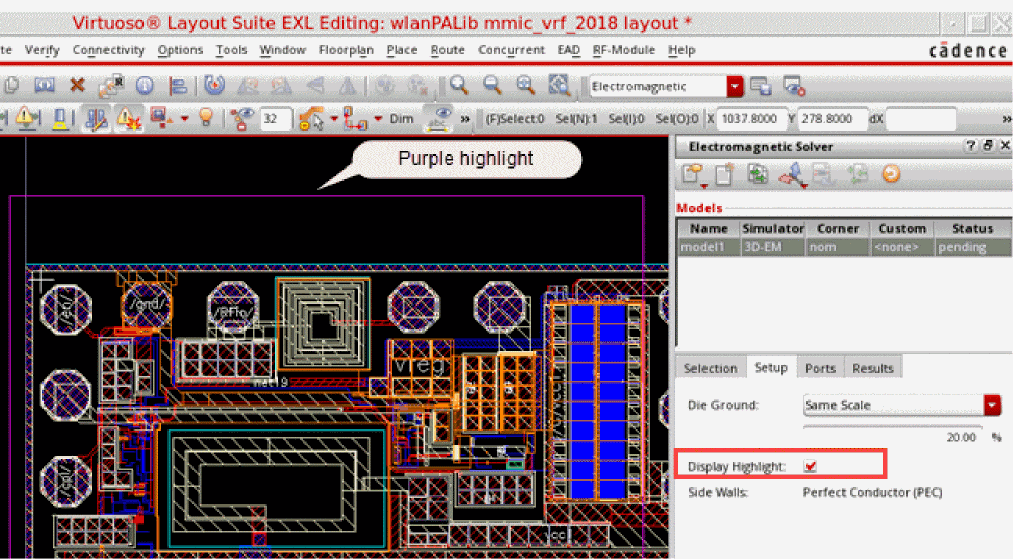This screenshot has height=559, width=1013.
Task: Float the Electromagnetic Solver panel
Action: coord(987,146)
